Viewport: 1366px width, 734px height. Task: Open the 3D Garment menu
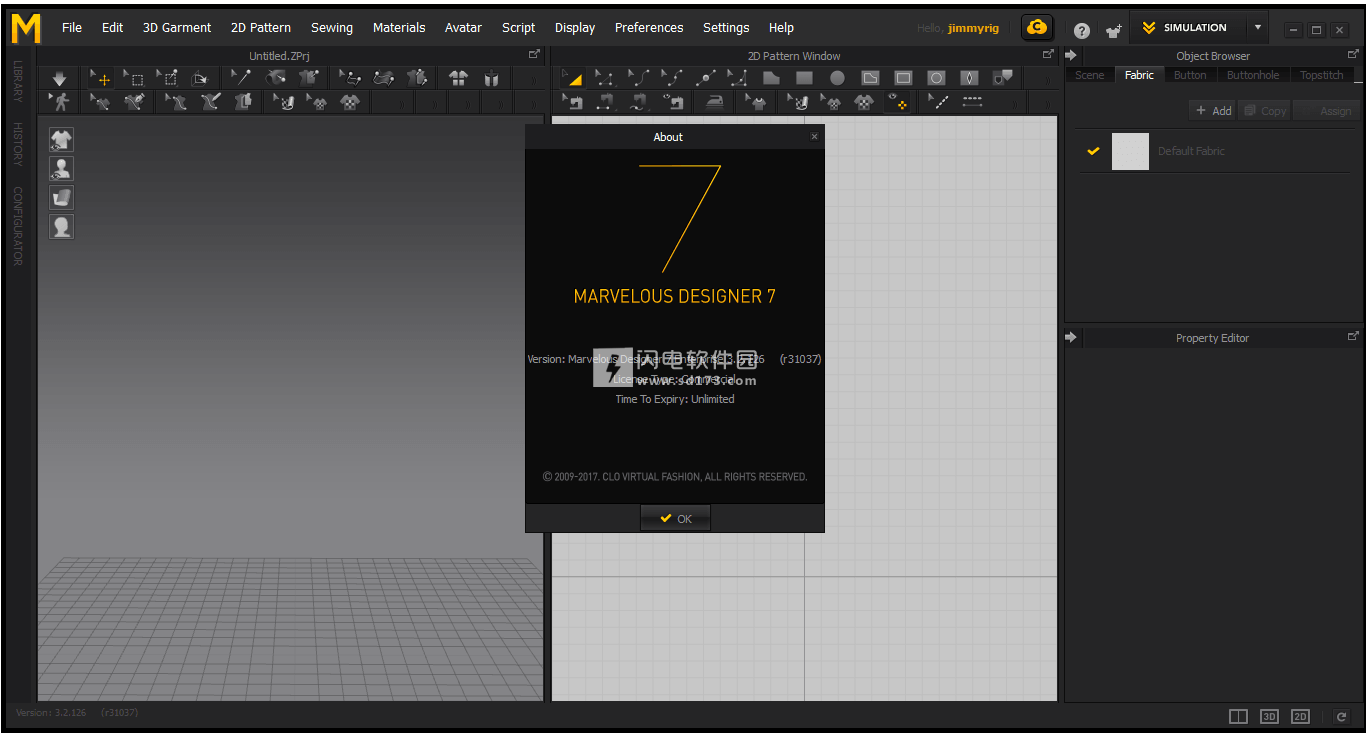point(177,28)
